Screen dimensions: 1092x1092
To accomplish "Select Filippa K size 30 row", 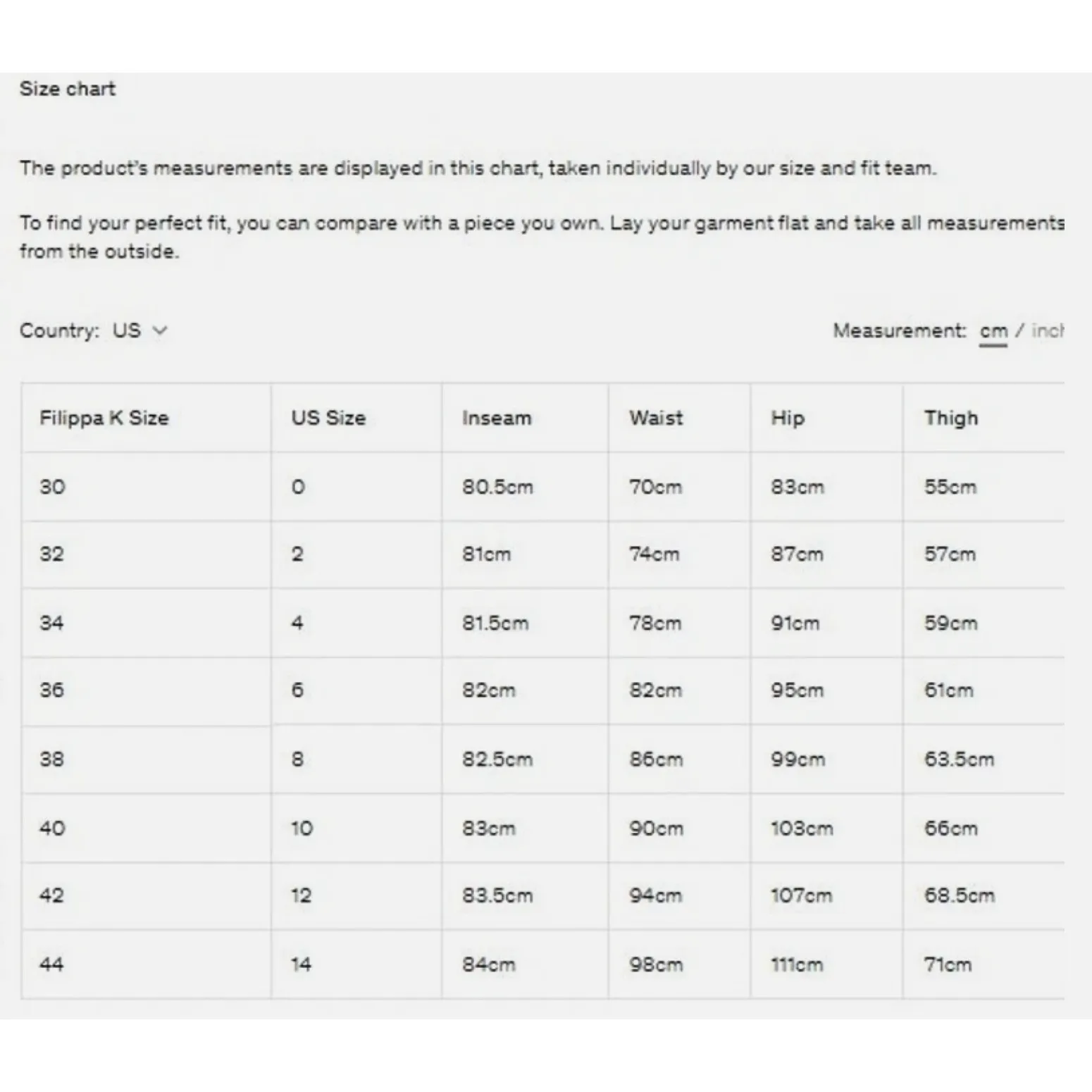I will [52, 487].
